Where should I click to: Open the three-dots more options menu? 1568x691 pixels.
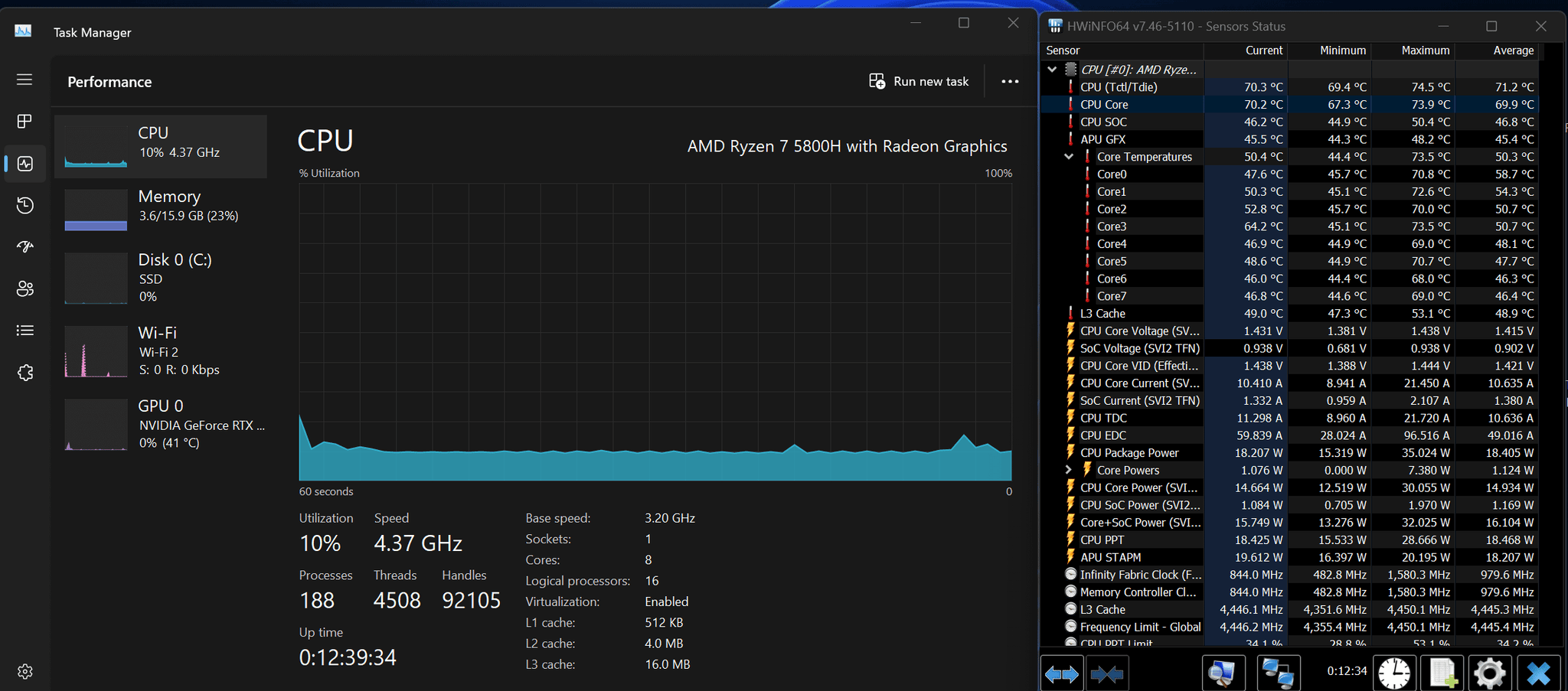(x=1010, y=81)
